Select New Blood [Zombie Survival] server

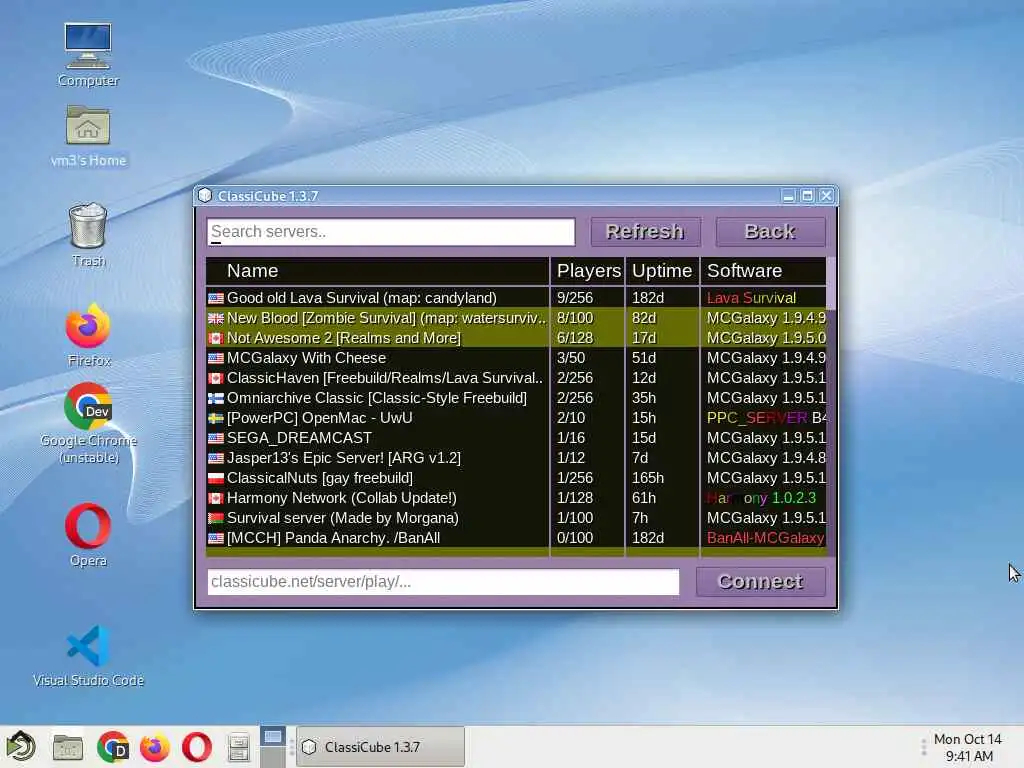[x=377, y=318]
